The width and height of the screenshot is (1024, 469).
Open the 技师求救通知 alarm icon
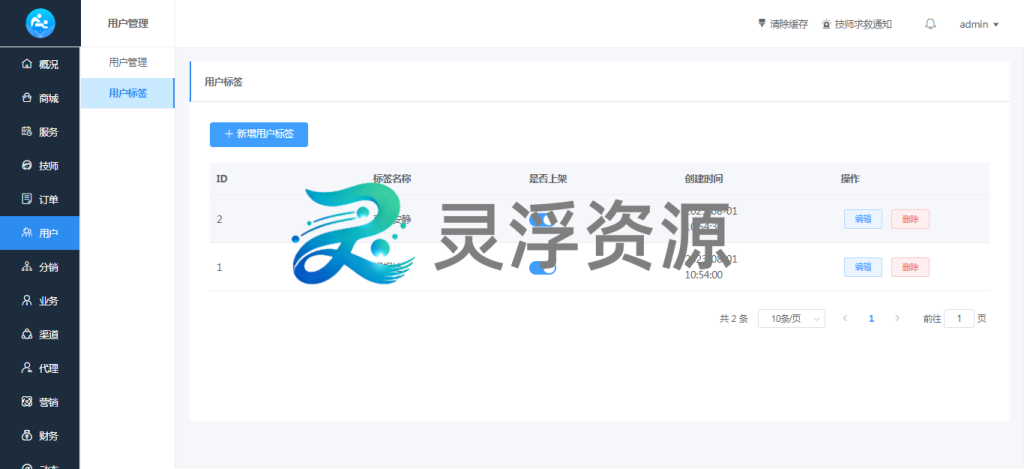(x=827, y=24)
